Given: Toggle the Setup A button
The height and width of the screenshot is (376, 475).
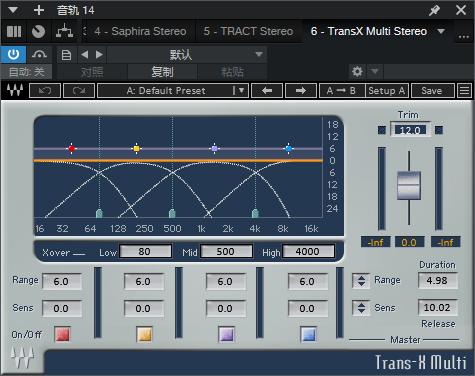Looking at the screenshot, I should pyautogui.click(x=387, y=91).
